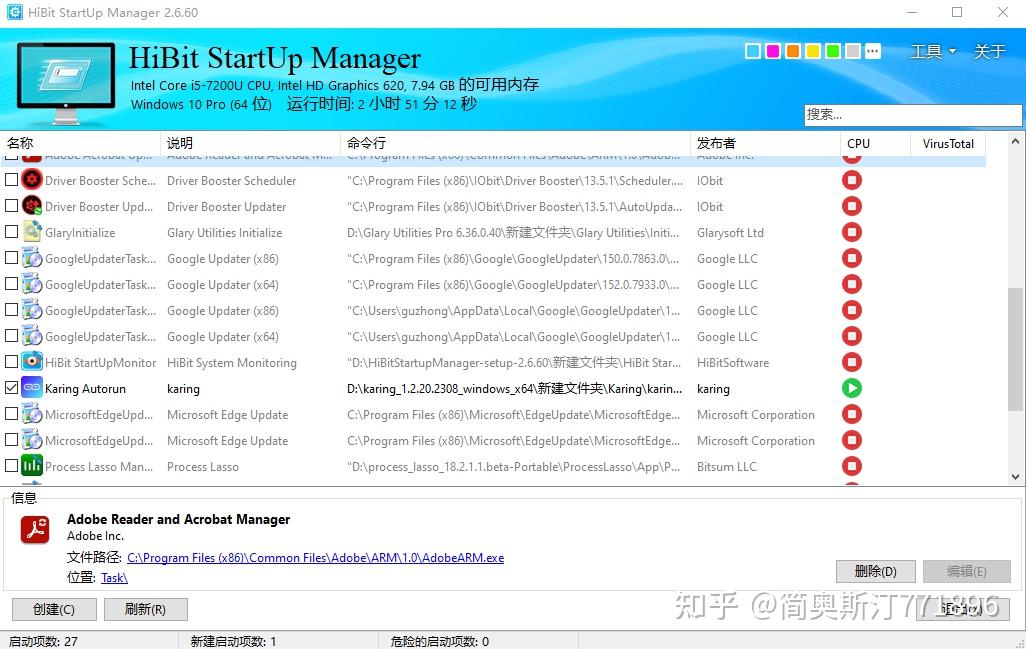The width and height of the screenshot is (1026, 649).
Task: Click the Process Lasso bar-chart icon
Action: pyautogui.click(x=31, y=466)
